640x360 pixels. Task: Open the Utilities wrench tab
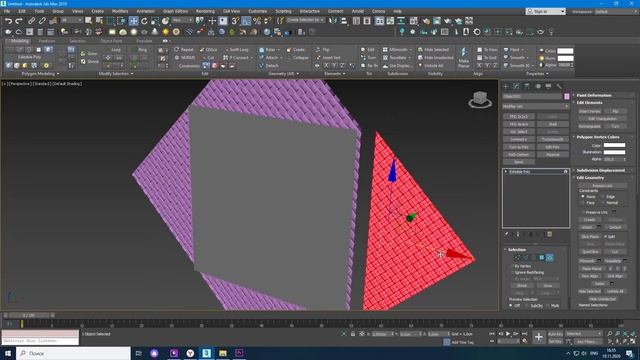click(x=559, y=86)
